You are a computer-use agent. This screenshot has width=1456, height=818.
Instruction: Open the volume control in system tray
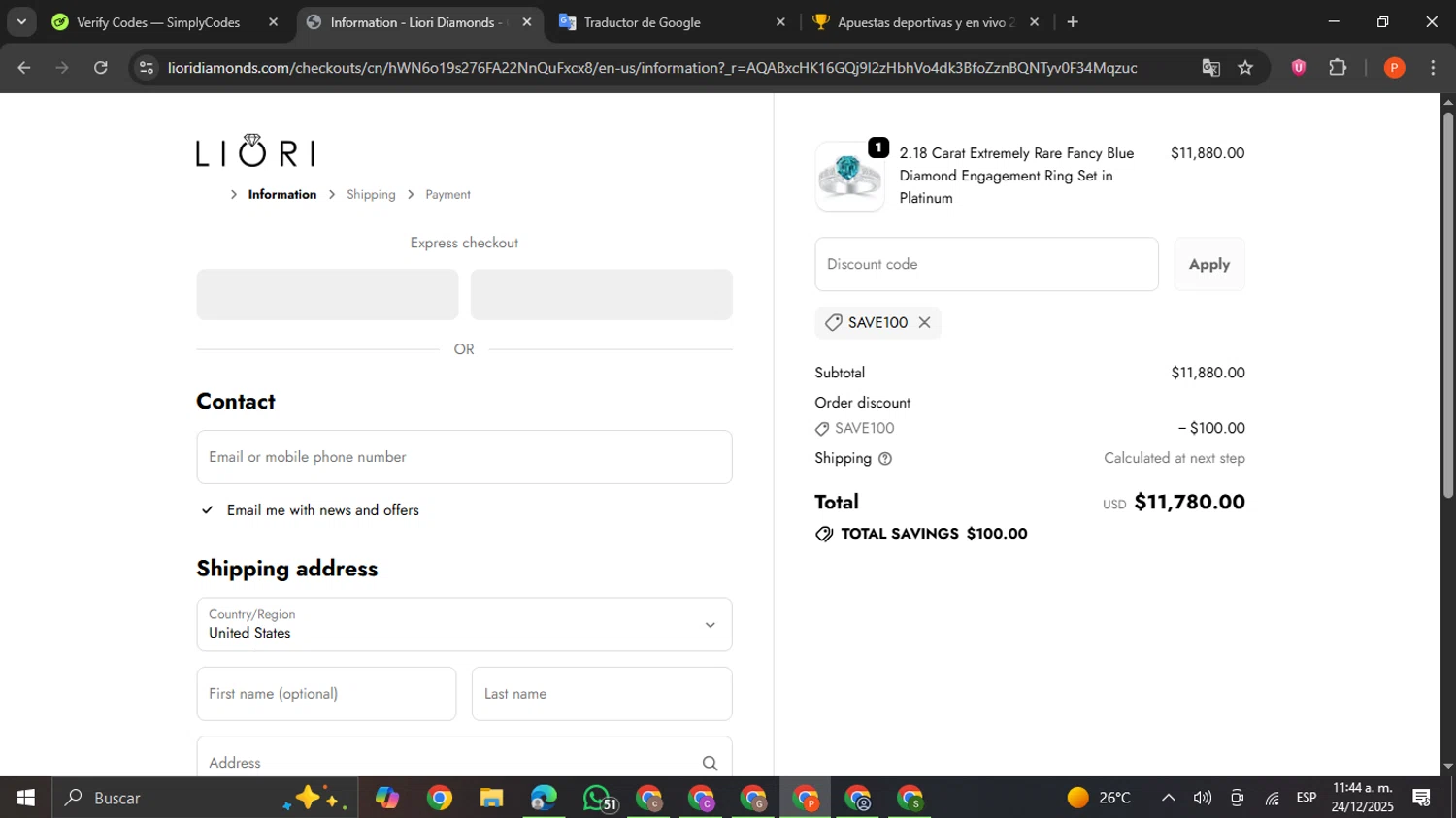1203,798
